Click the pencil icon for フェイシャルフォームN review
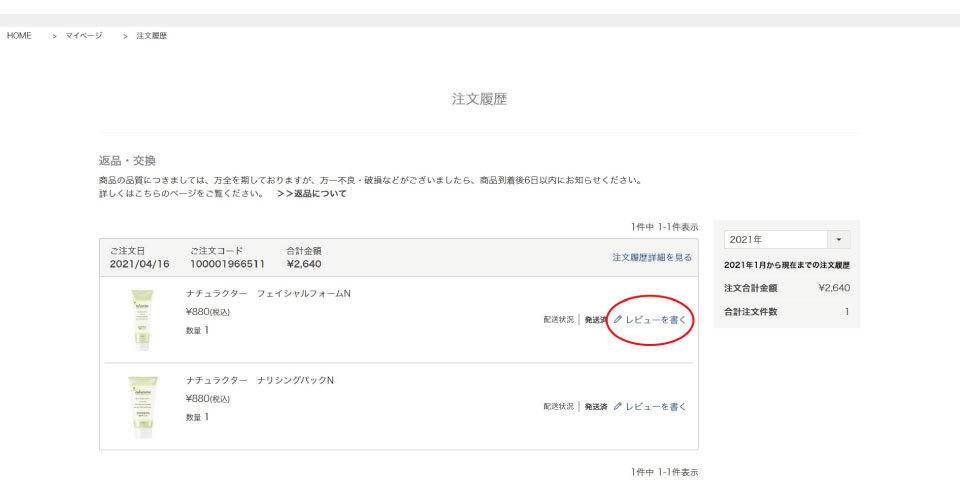The height and width of the screenshot is (487, 960). pos(618,320)
